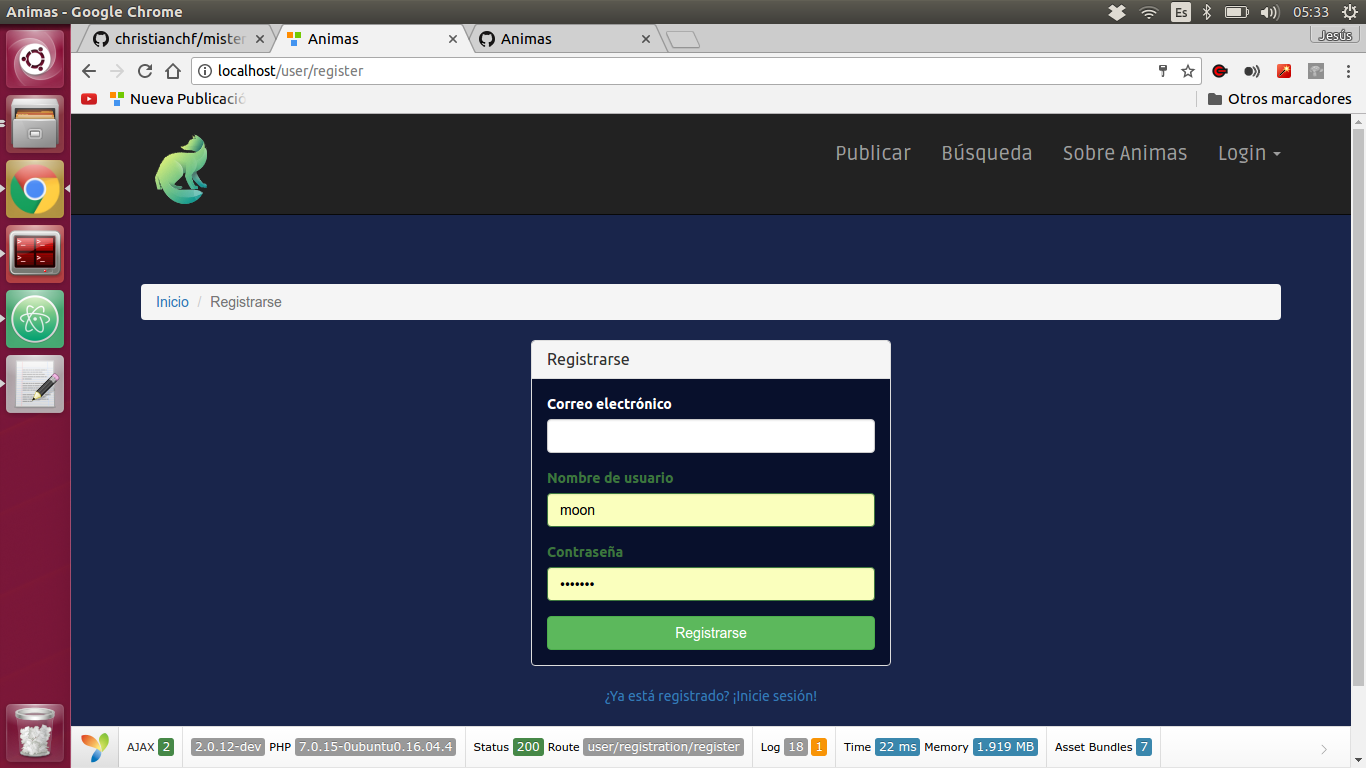This screenshot has height=768, width=1366.
Task: Bookmark this page with the star icon
Action: coord(1188,71)
